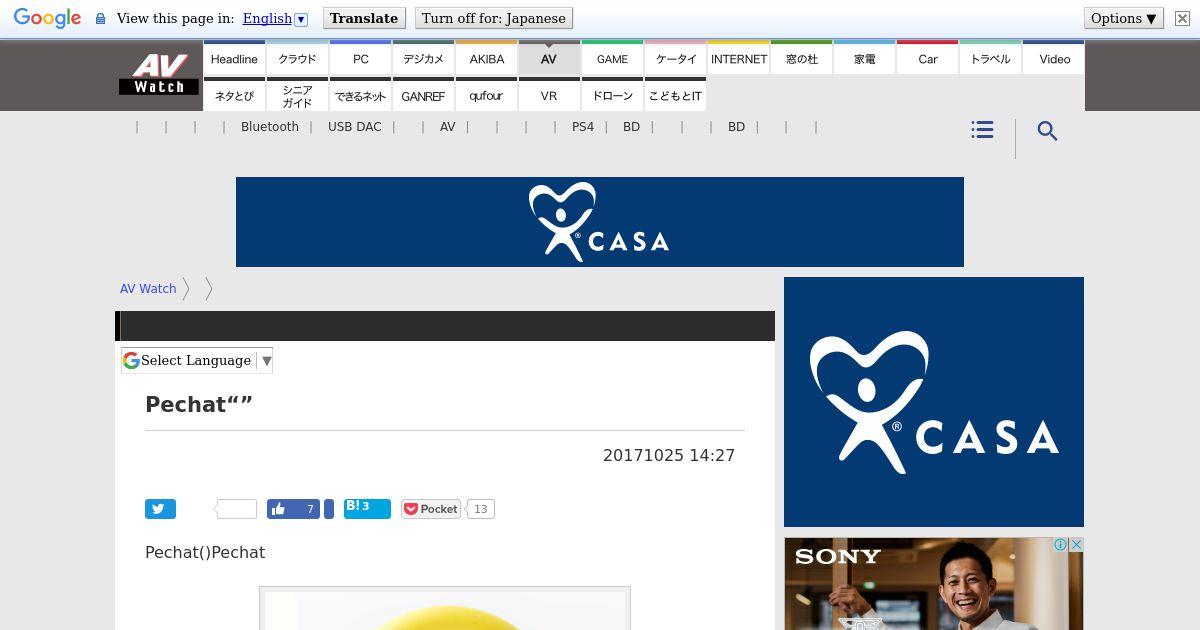Screen dimensions: 1200x630
Task: Click the Pechat article headline
Action: tap(199, 404)
